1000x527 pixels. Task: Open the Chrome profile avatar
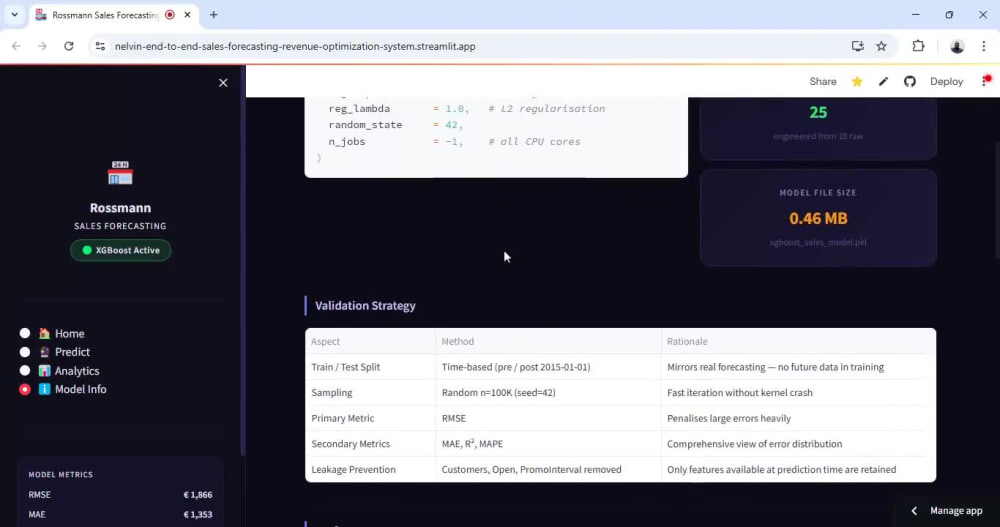[957, 46]
